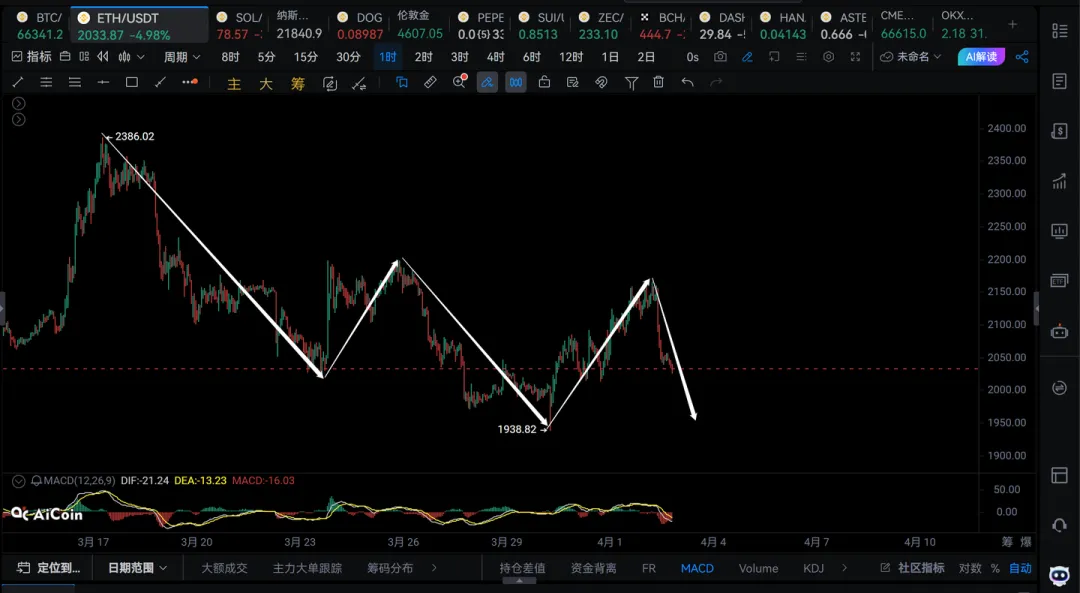
Task: Switch to the 30分 timeframe
Action: (348, 57)
